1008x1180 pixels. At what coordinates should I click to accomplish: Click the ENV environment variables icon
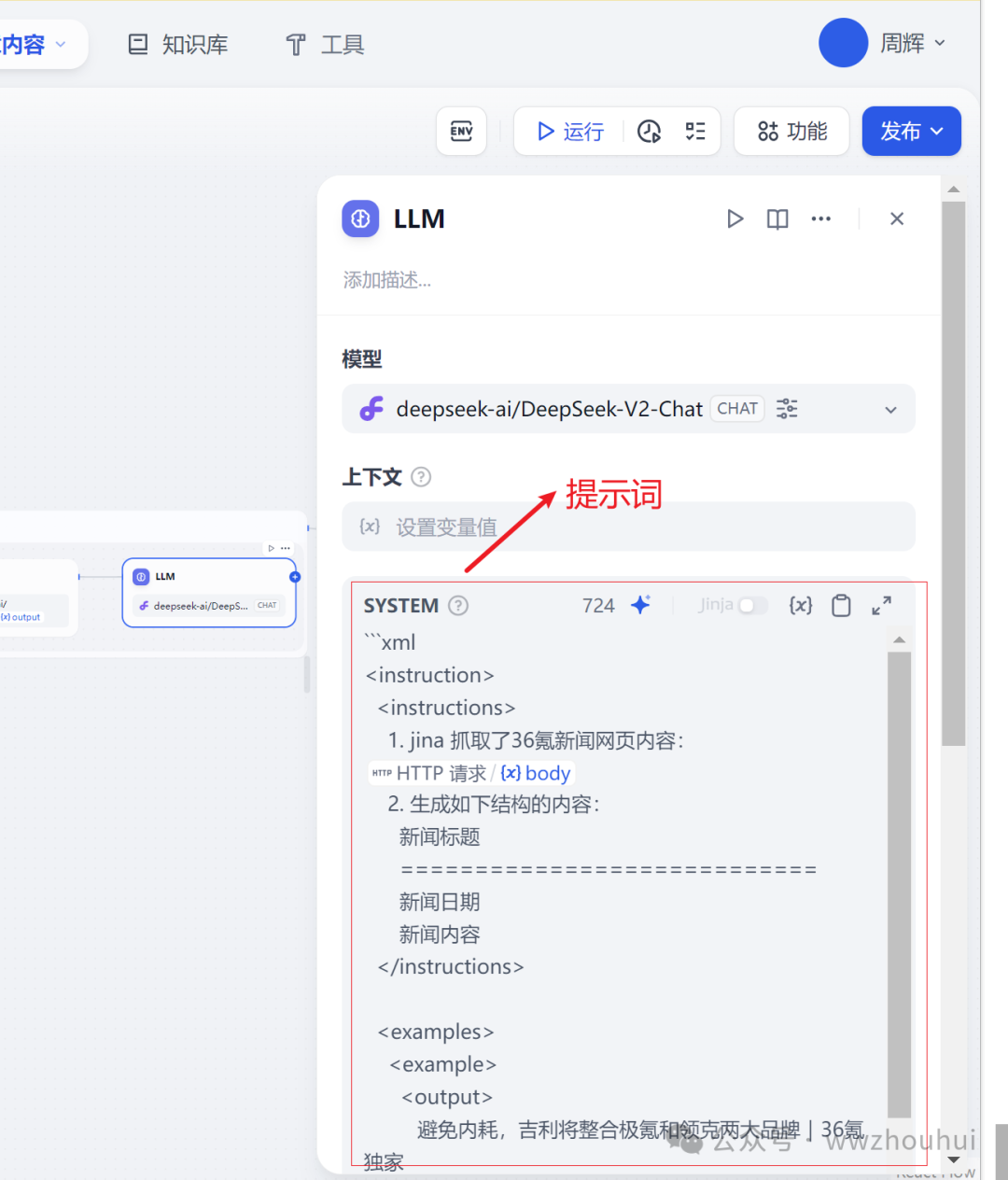tap(461, 132)
